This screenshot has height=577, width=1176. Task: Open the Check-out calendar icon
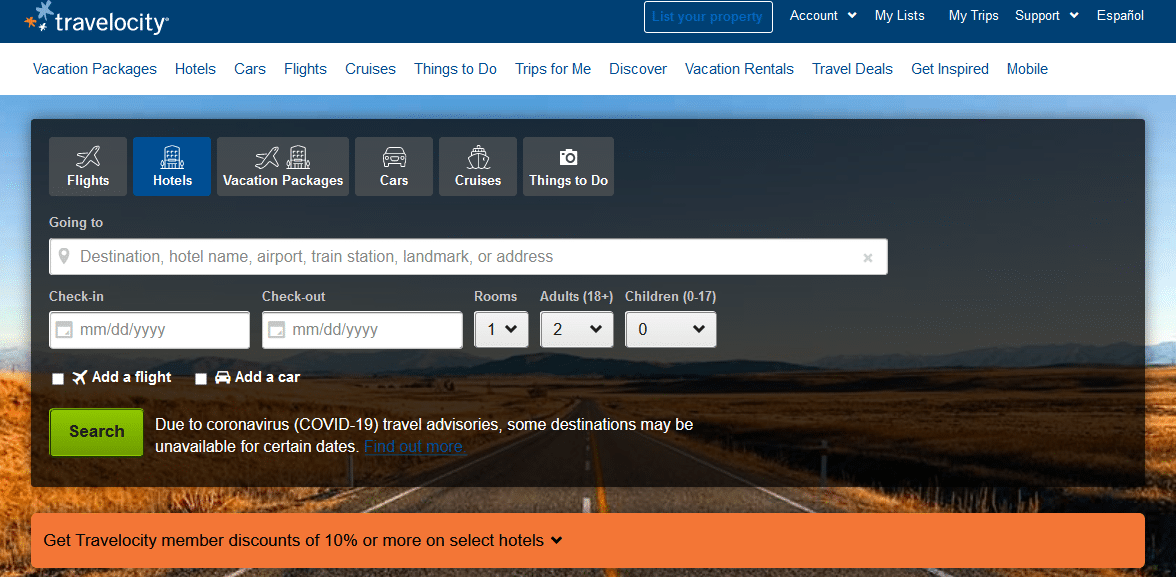277,330
